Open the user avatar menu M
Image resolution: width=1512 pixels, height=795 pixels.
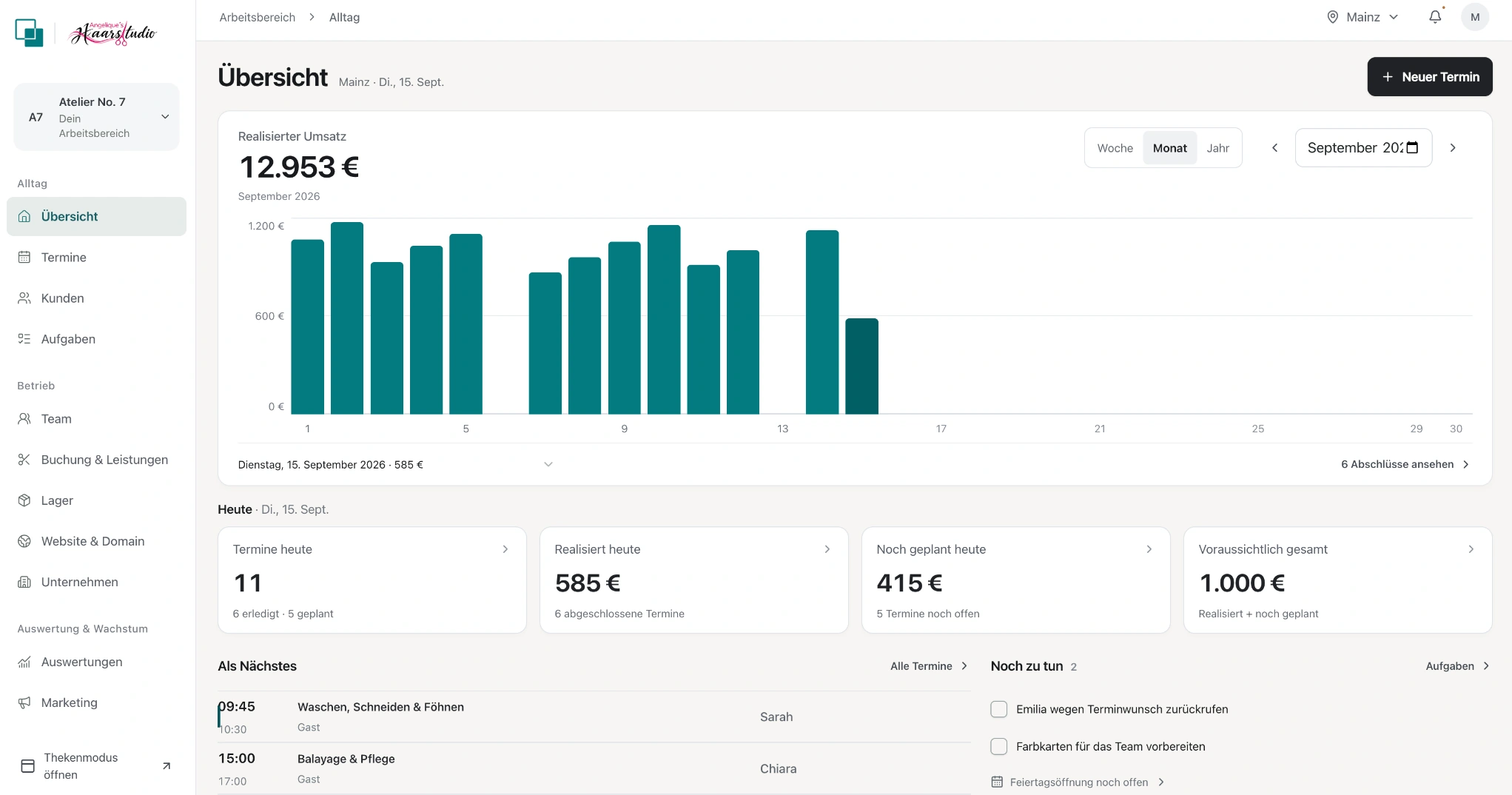(1475, 17)
